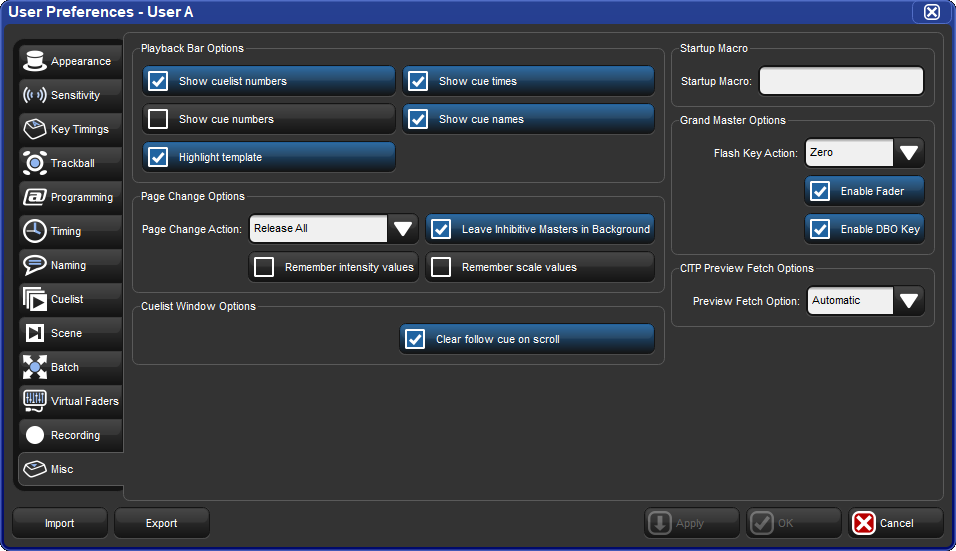956x551 pixels.
Task: Enable Remember intensity values
Action: [264, 267]
